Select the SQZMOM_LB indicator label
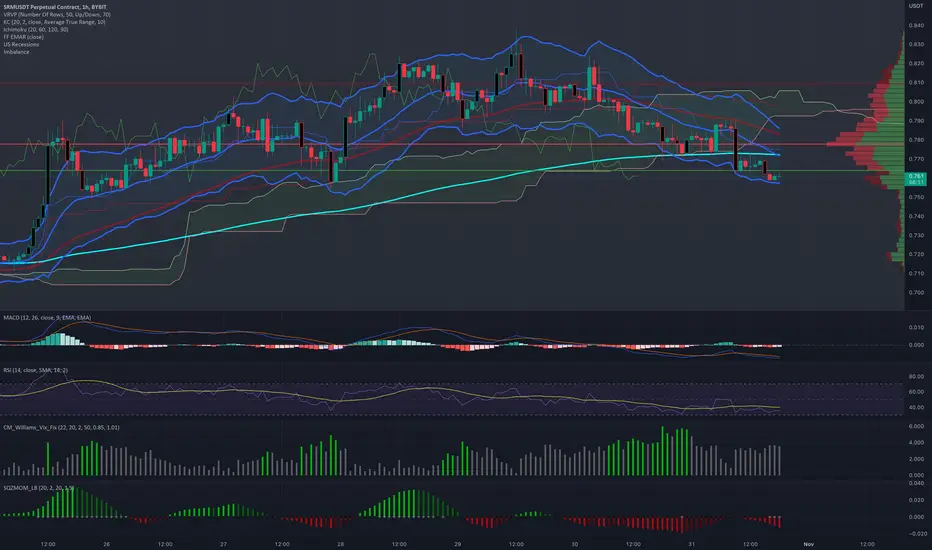The image size is (932, 550). click(x=38, y=488)
